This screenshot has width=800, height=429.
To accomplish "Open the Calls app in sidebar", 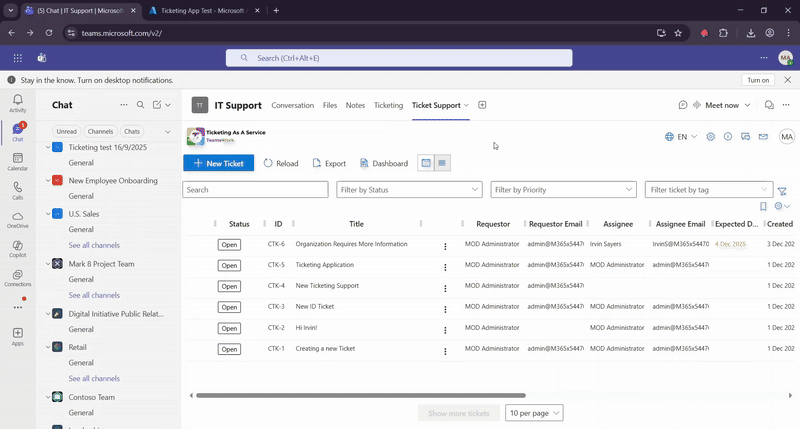I will (17, 190).
